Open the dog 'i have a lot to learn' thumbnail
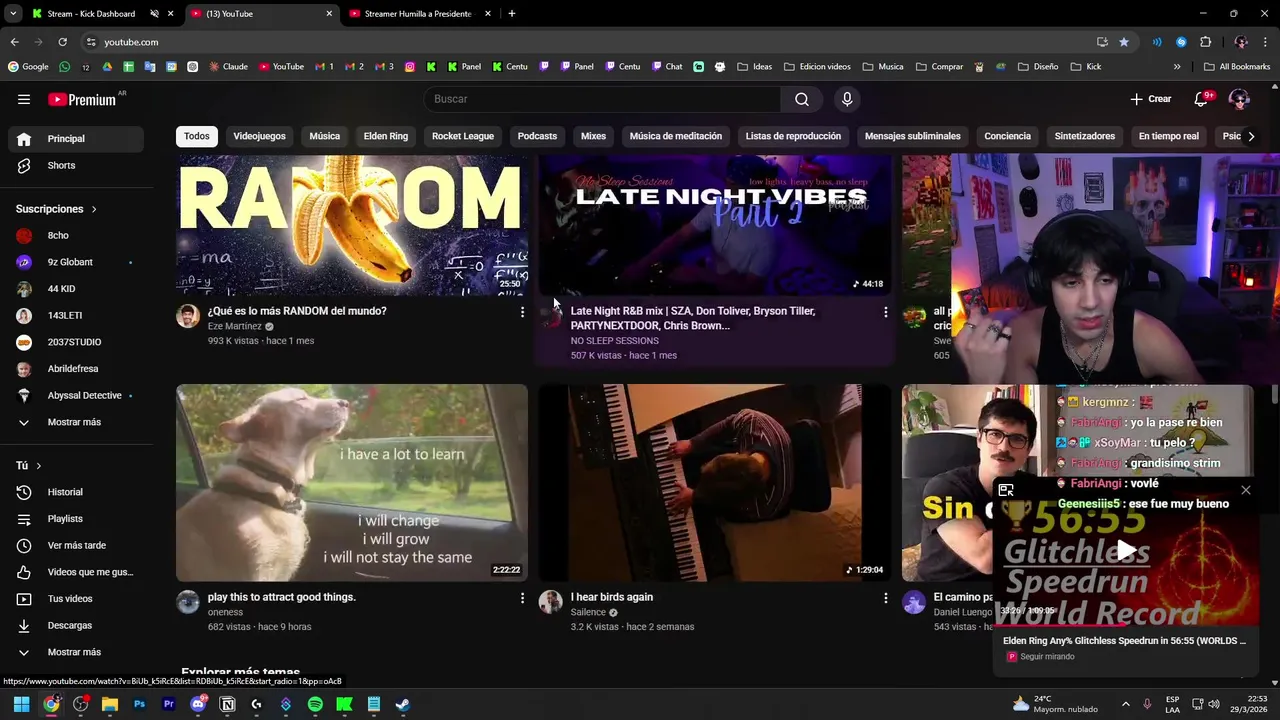 (x=352, y=483)
